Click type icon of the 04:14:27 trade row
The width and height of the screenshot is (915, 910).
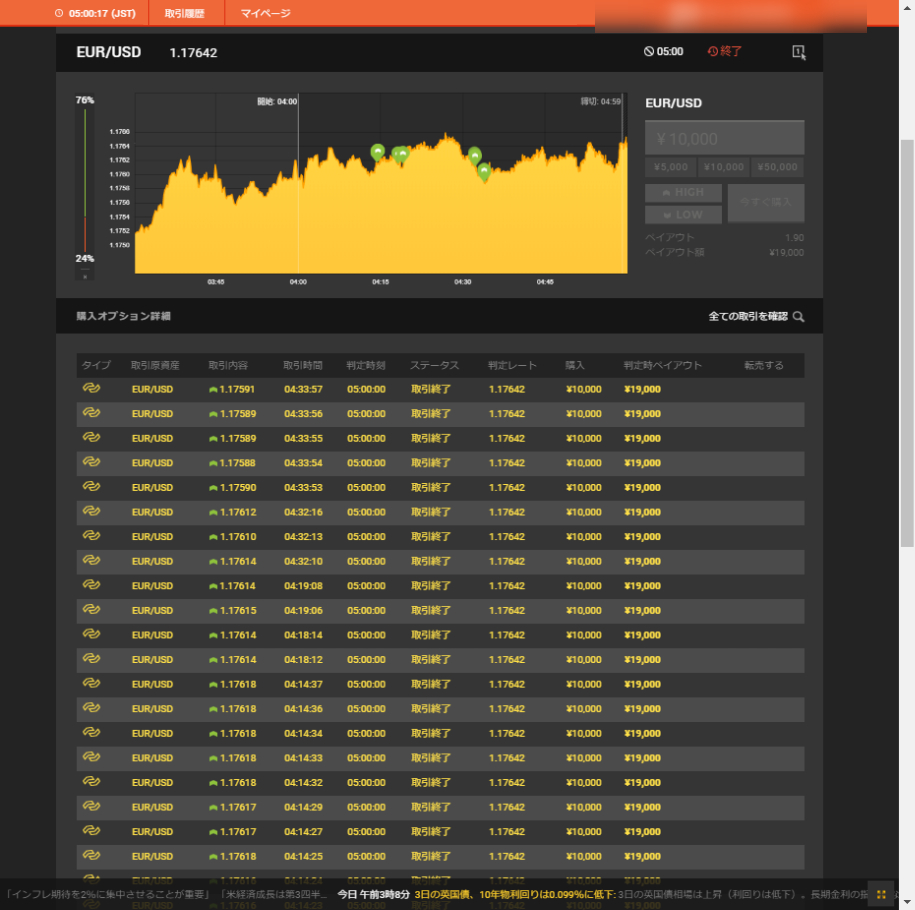(91, 830)
